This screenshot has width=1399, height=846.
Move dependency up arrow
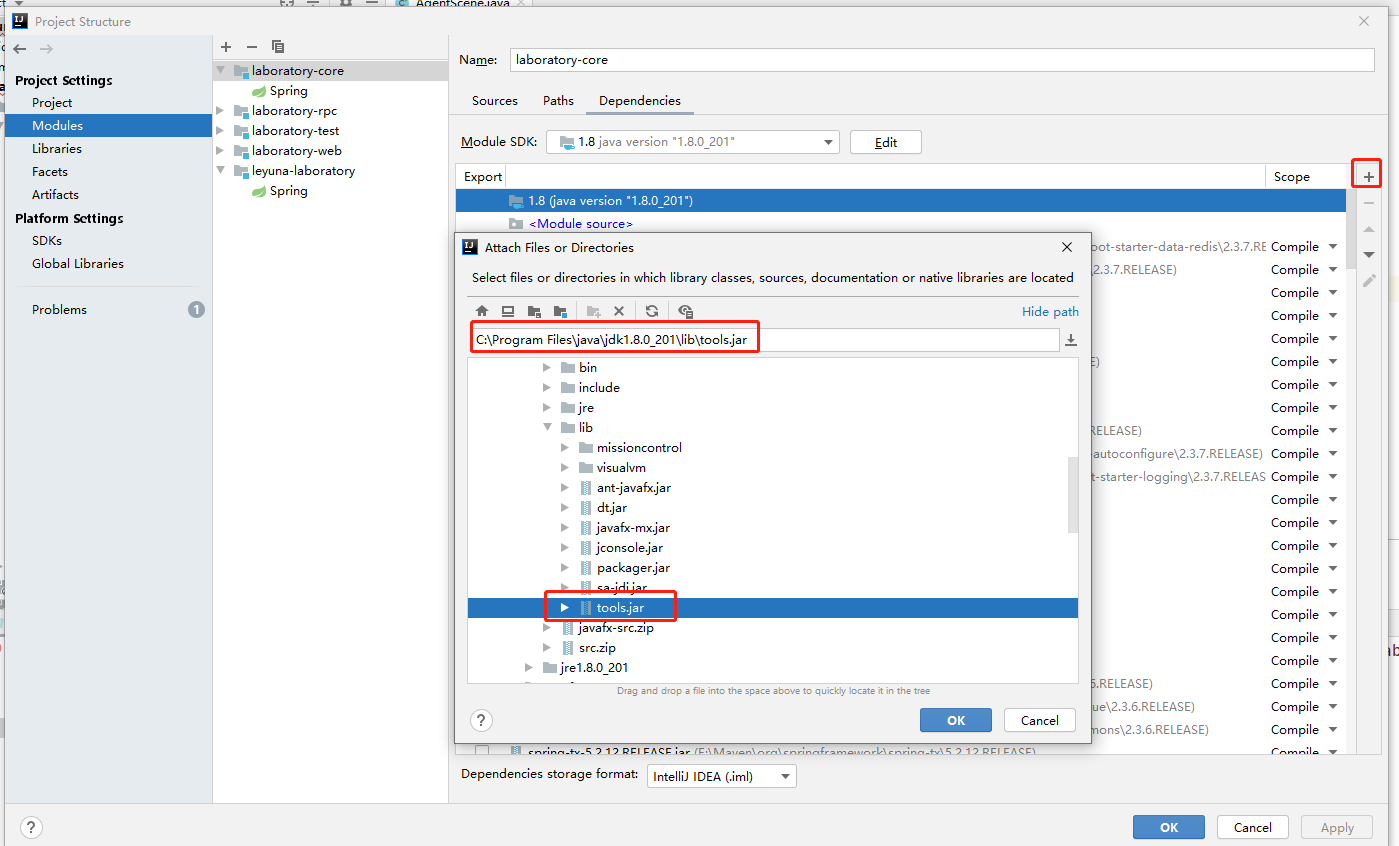click(1369, 229)
